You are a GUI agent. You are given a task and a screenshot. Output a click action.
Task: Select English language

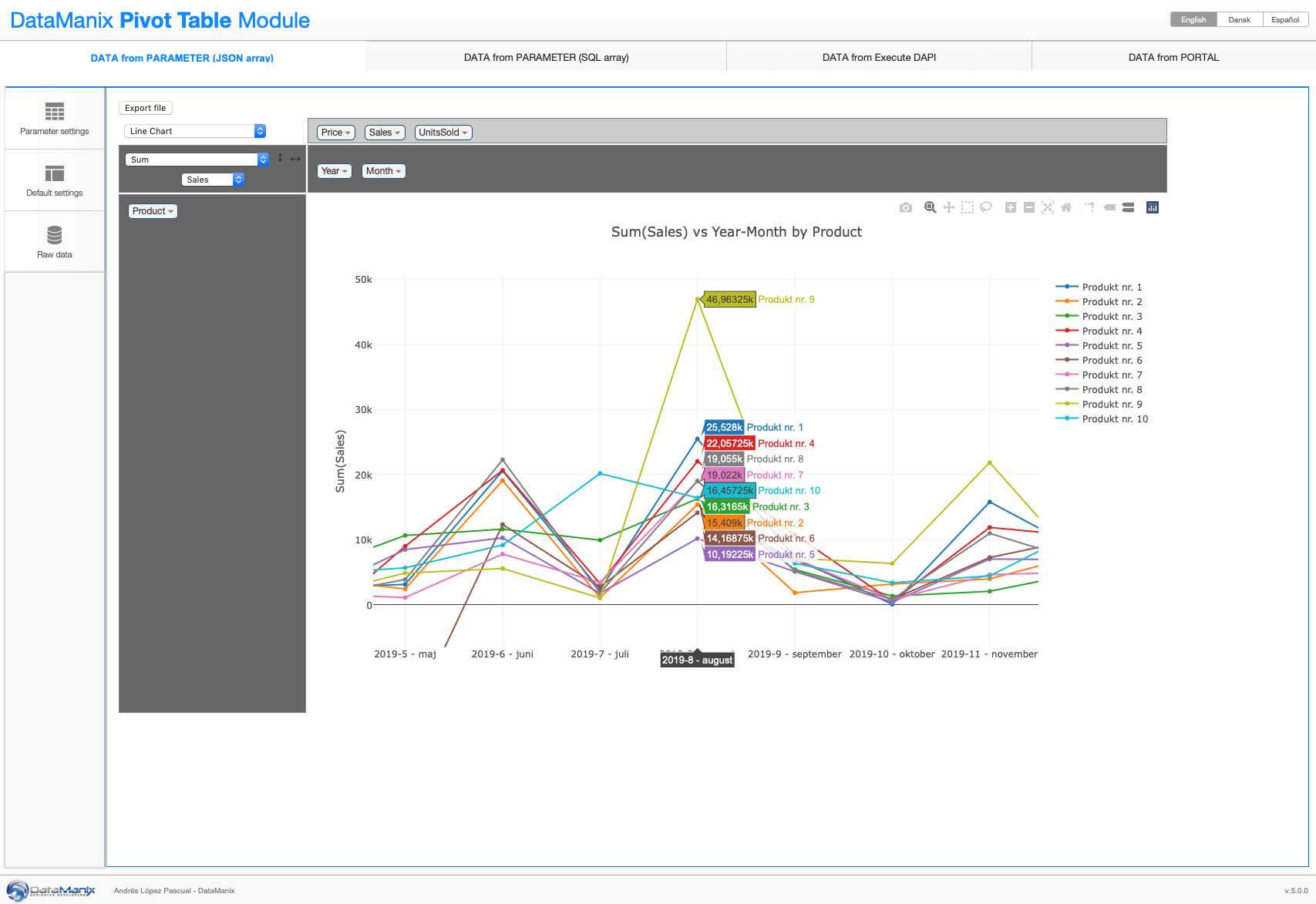pos(1193,19)
